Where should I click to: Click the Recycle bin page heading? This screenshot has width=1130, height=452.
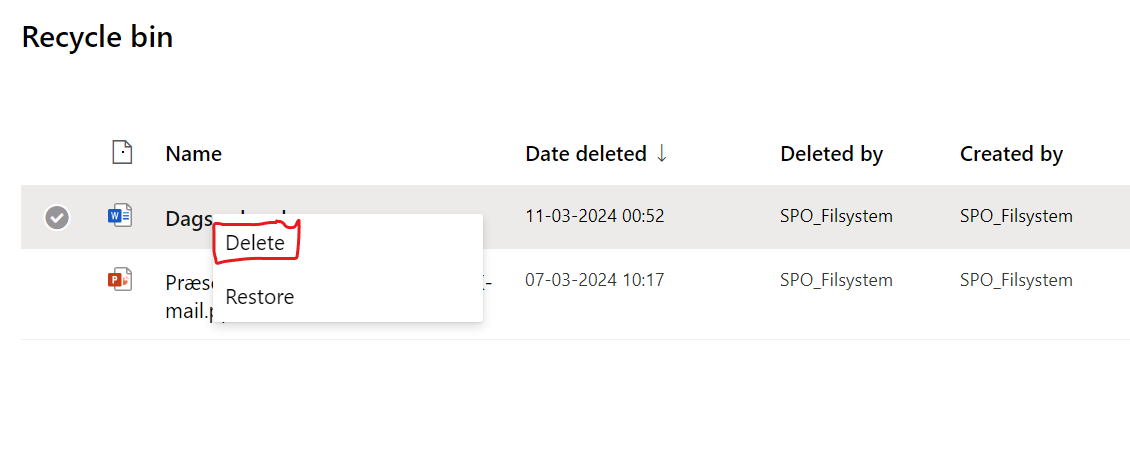pyautogui.click(x=97, y=37)
